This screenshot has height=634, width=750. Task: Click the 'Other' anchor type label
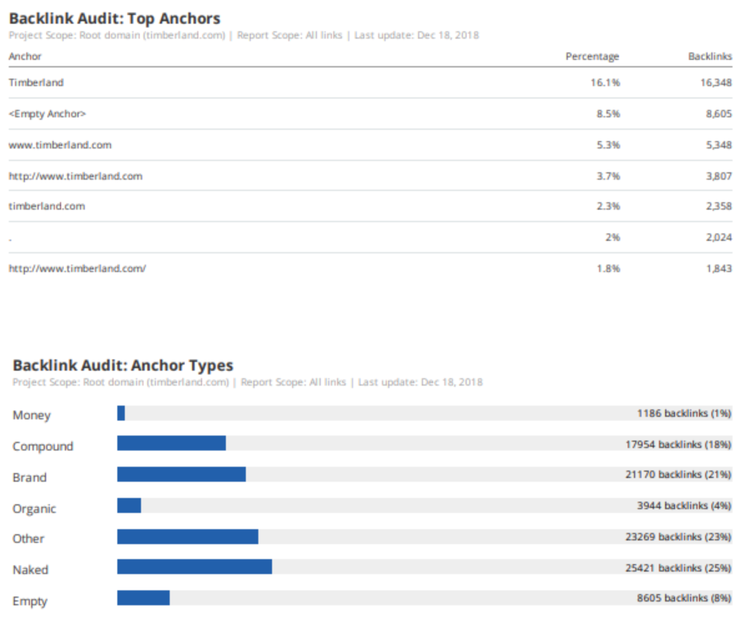point(28,539)
